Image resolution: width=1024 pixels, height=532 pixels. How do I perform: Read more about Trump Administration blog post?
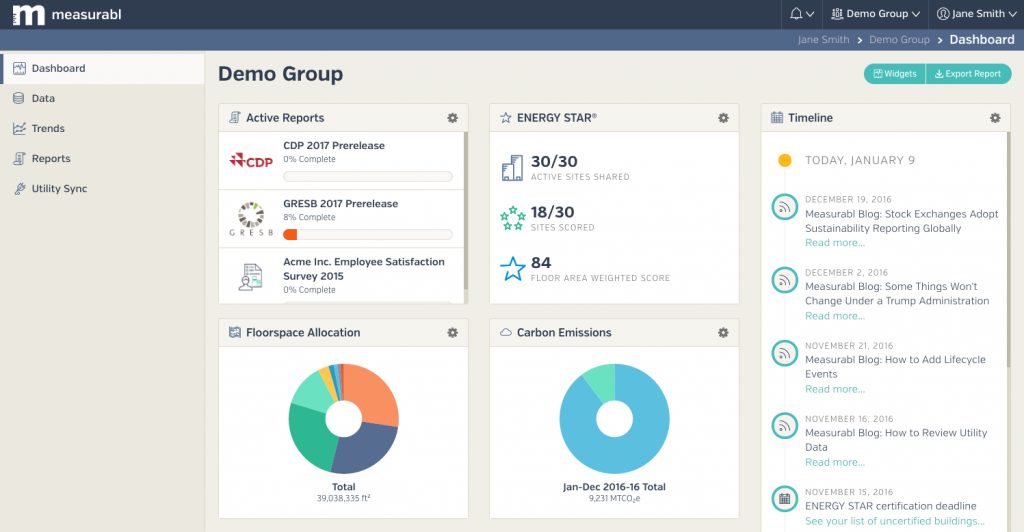[x=835, y=316]
